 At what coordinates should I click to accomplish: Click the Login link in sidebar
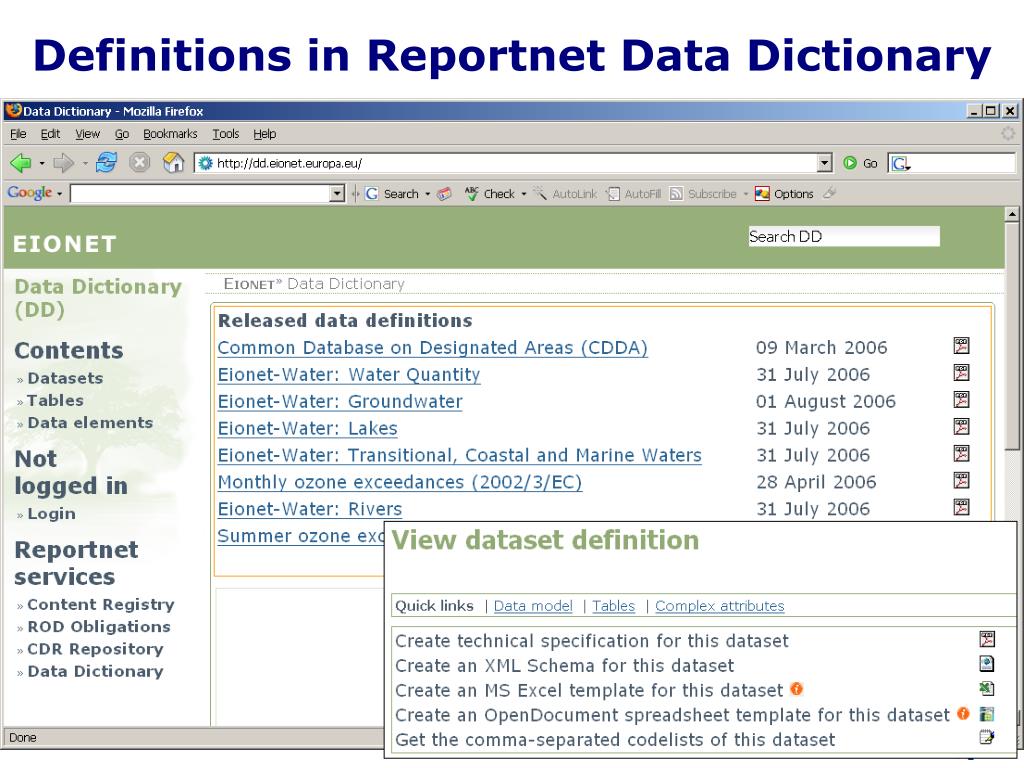tap(51, 514)
